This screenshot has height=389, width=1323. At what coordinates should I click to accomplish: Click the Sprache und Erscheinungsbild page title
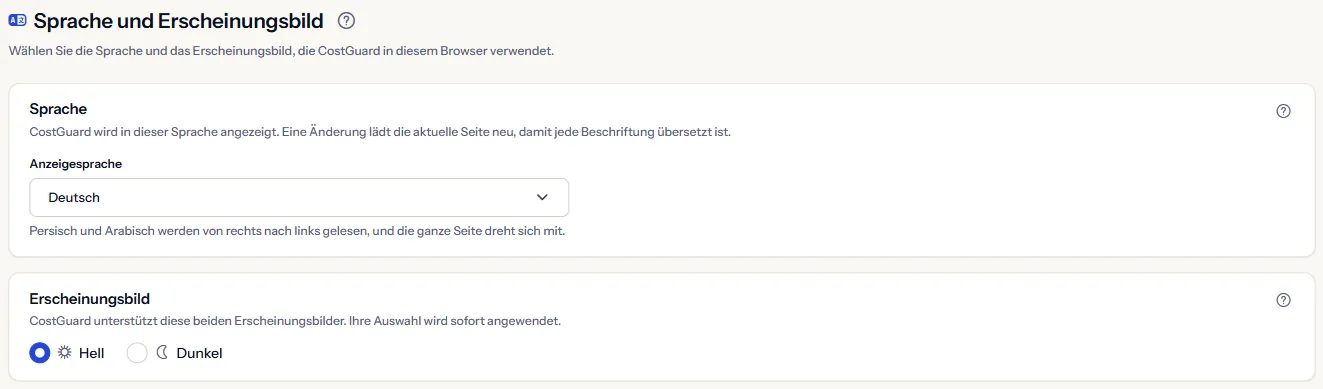tap(179, 20)
